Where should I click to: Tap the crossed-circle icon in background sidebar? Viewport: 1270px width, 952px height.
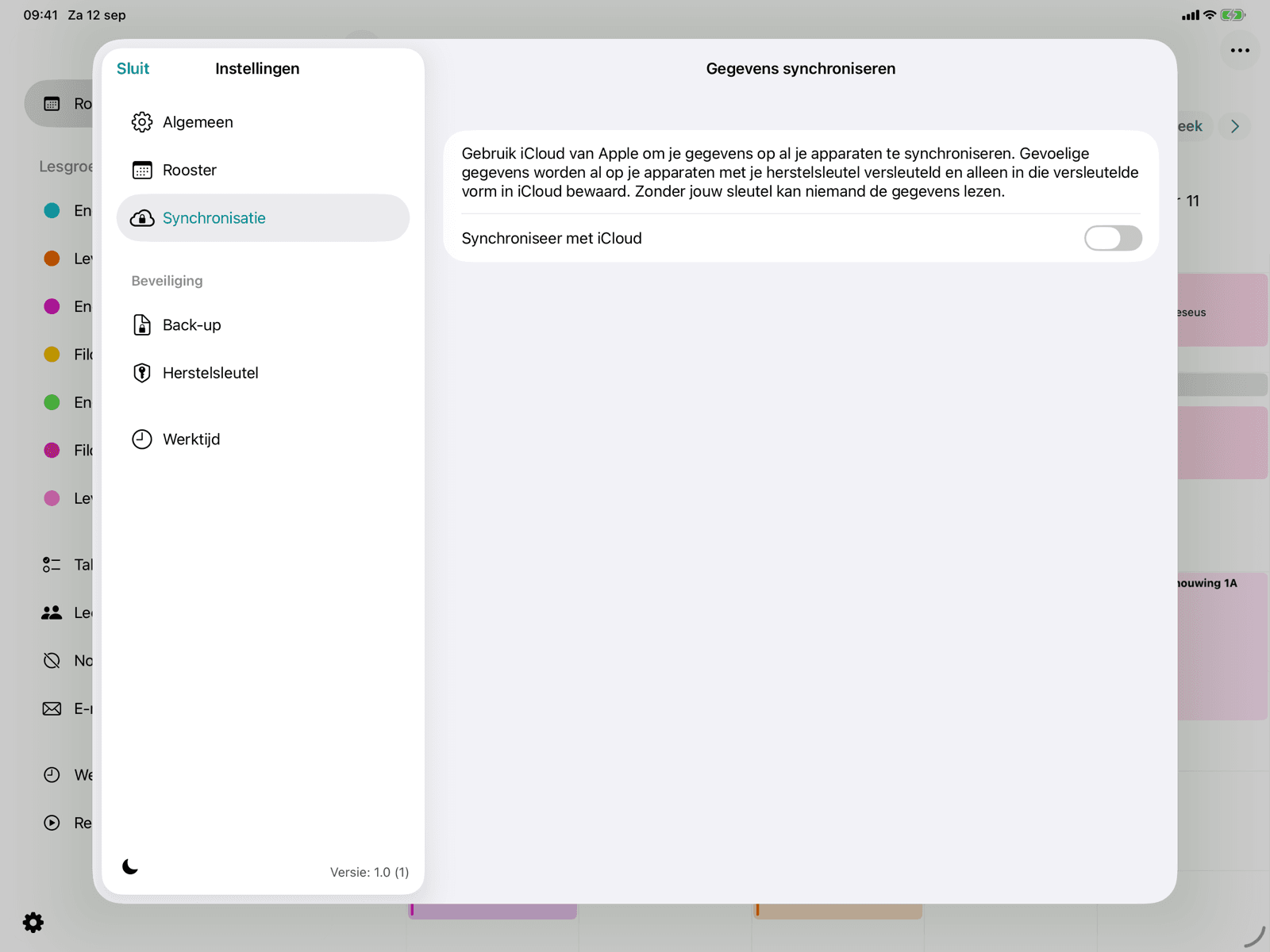click(x=52, y=661)
